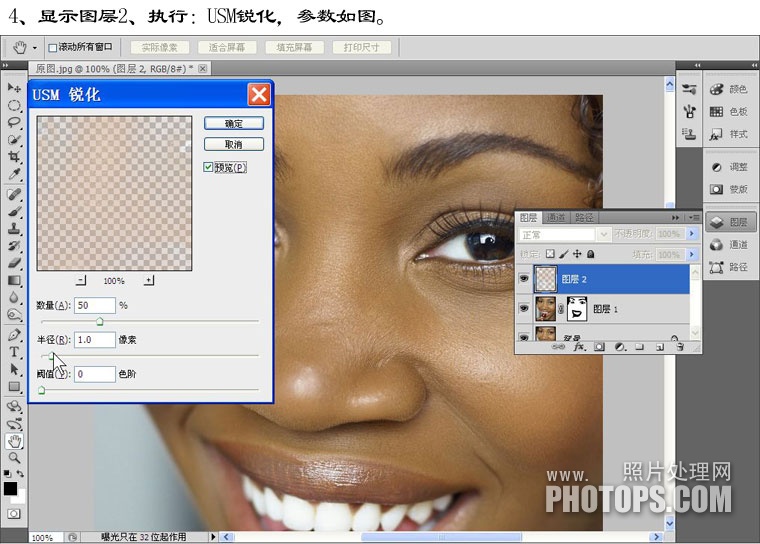Select the Eyedropper tool
The width and height of the screenshot is (760, 544).
14,174
